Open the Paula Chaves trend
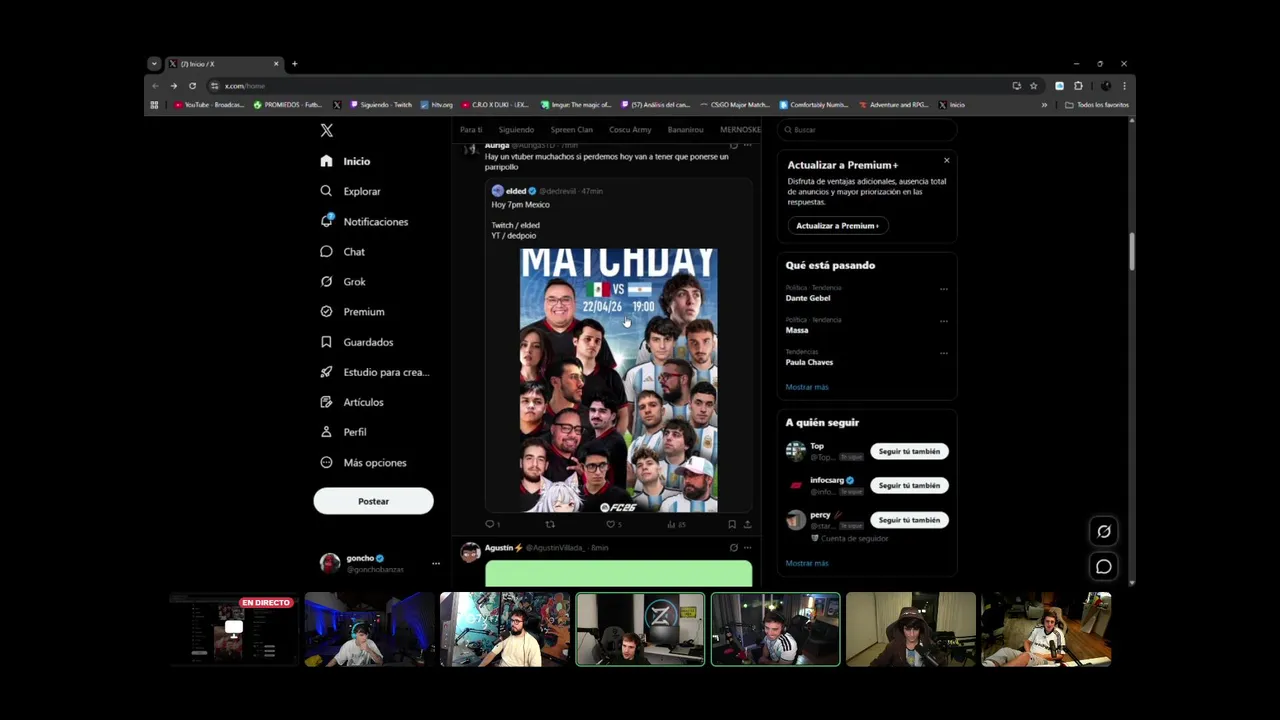Screen dimensions: 1280x720 (x=809, y=362)
